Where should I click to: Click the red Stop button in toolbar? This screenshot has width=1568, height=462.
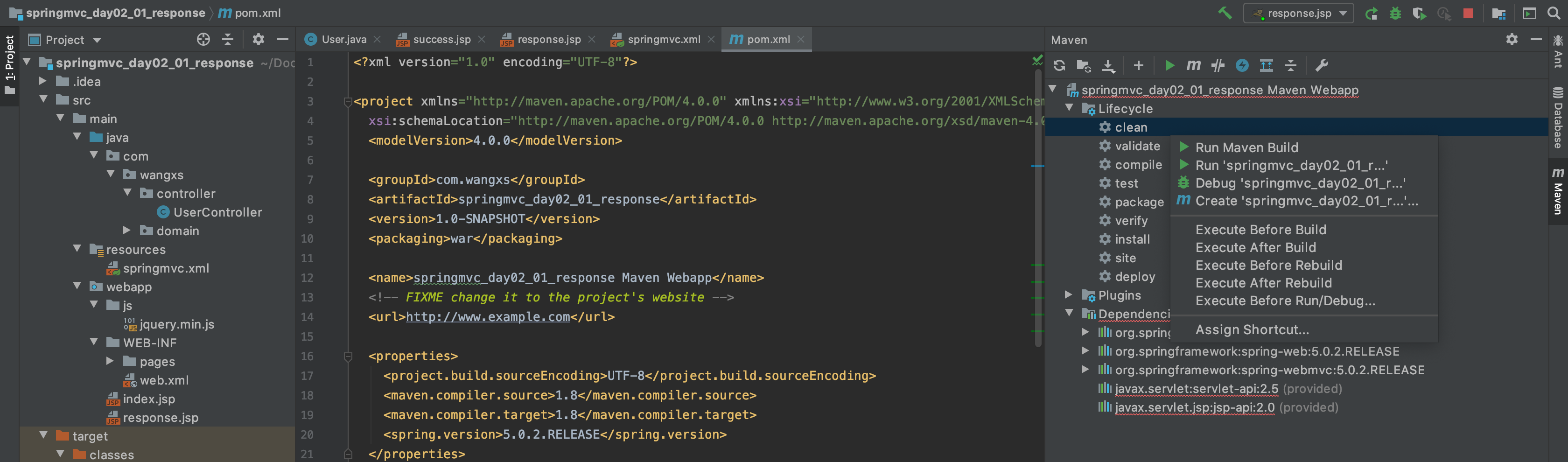pos(1468,14)
